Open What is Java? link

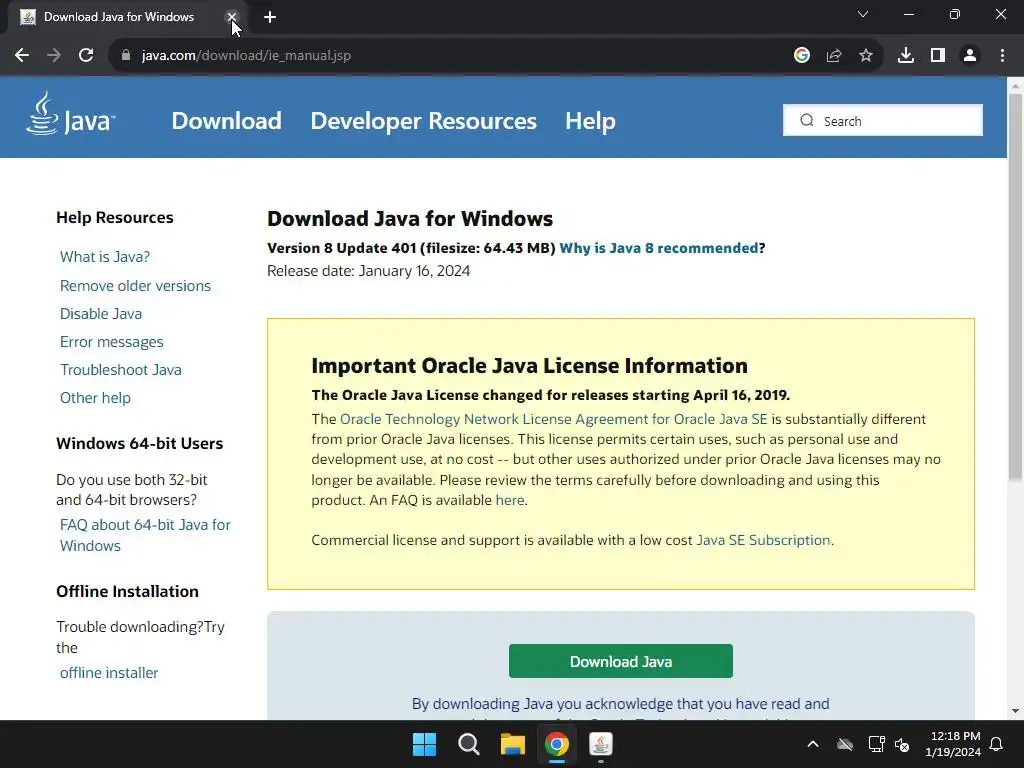(x=104, y=257)
